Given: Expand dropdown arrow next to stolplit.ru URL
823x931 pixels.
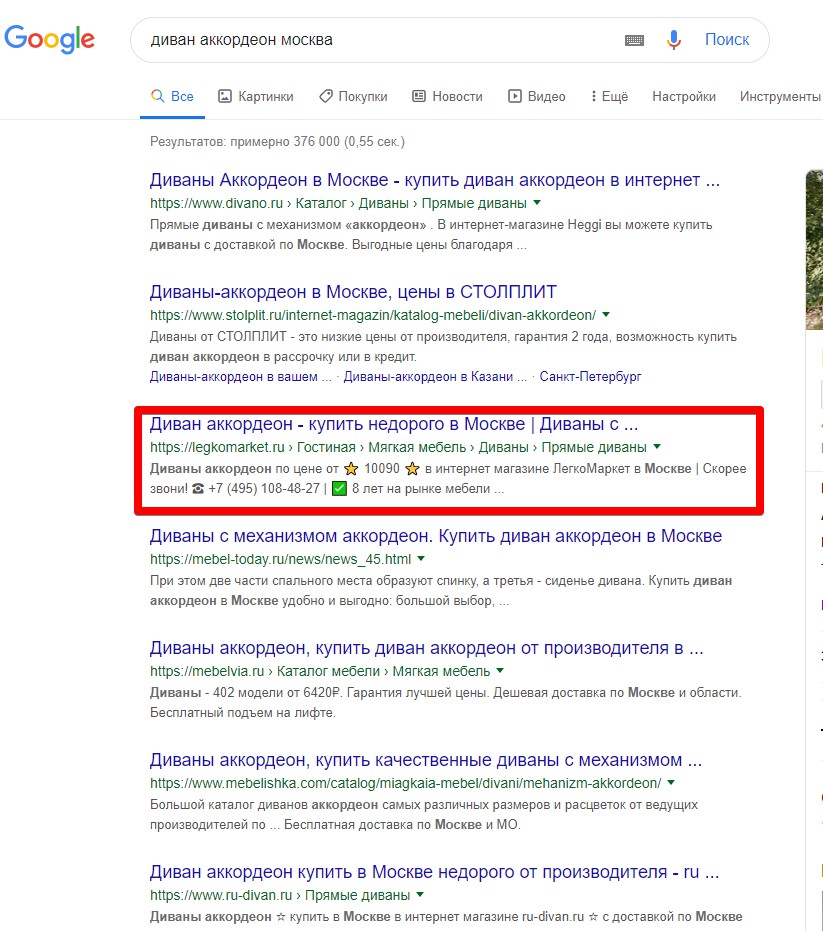Looking at the screenshot, I should 606,315.
